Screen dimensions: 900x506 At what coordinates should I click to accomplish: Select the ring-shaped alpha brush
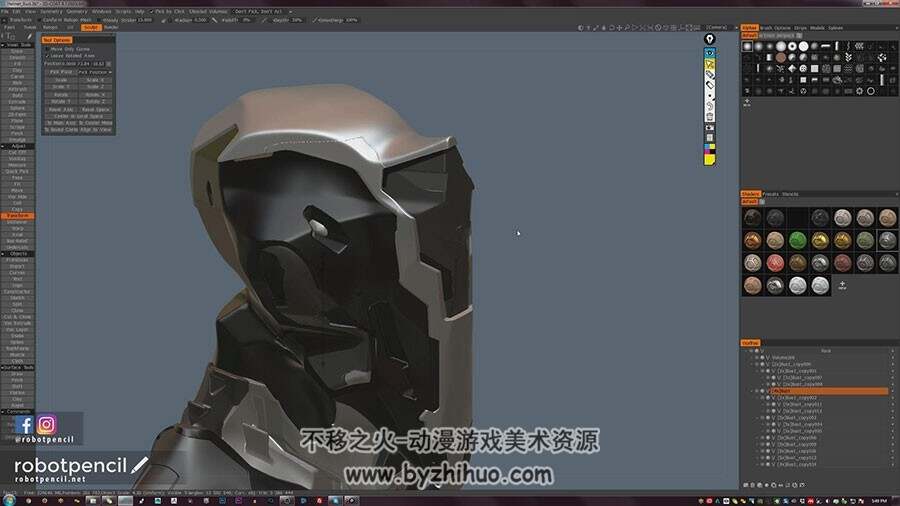pyautogui.click(x=792, y=46)
